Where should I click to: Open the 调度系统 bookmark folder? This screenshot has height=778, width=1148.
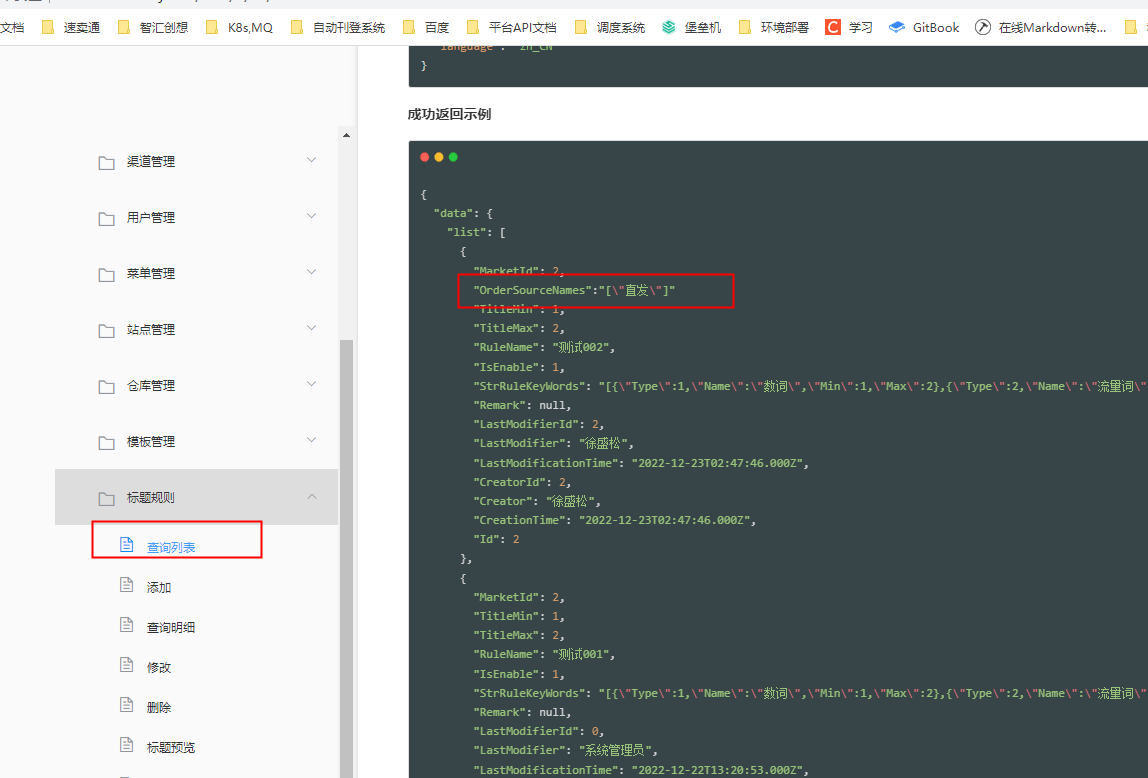pos(610,28)
